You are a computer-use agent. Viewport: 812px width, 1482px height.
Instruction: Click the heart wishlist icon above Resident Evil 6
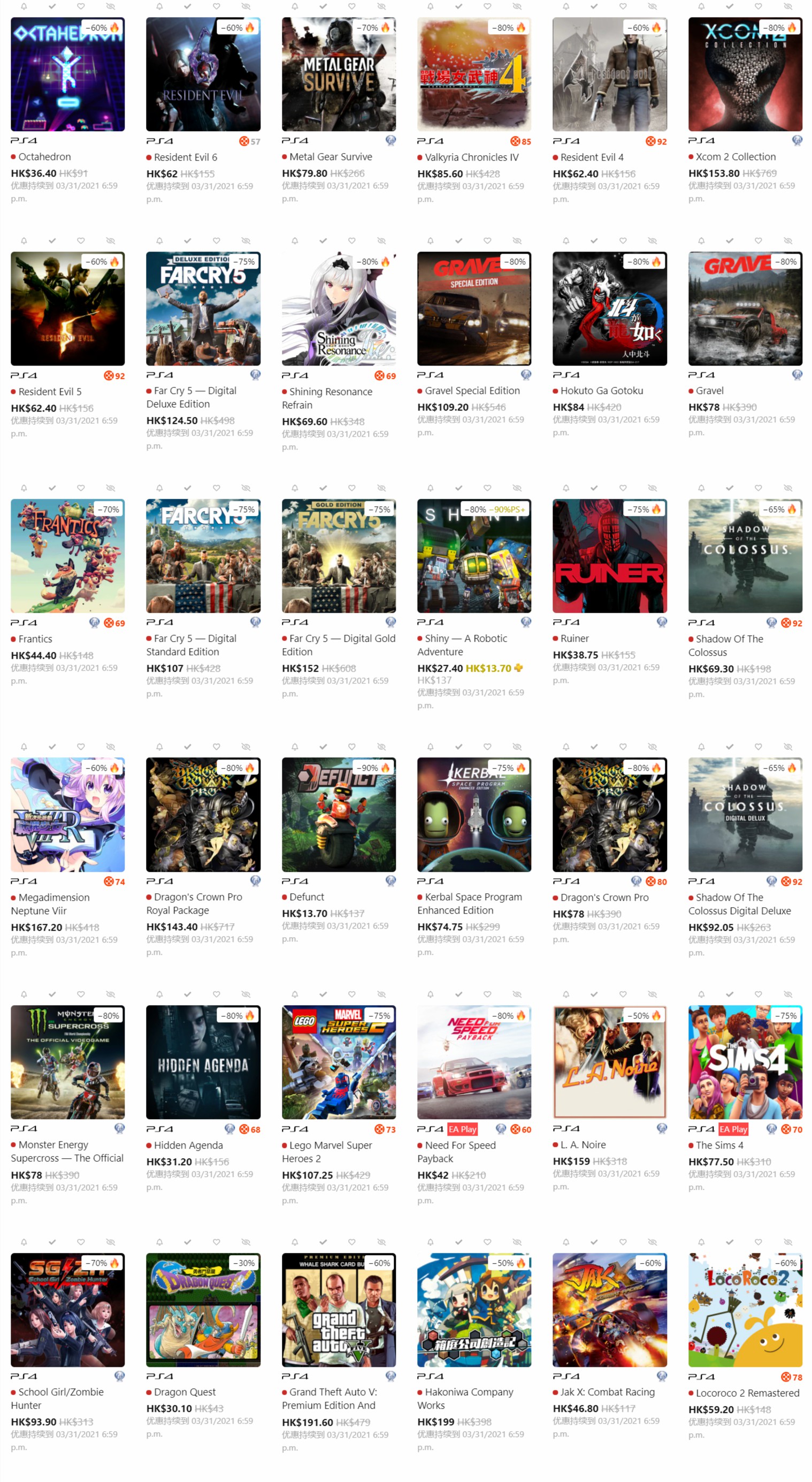click(216, 6)
